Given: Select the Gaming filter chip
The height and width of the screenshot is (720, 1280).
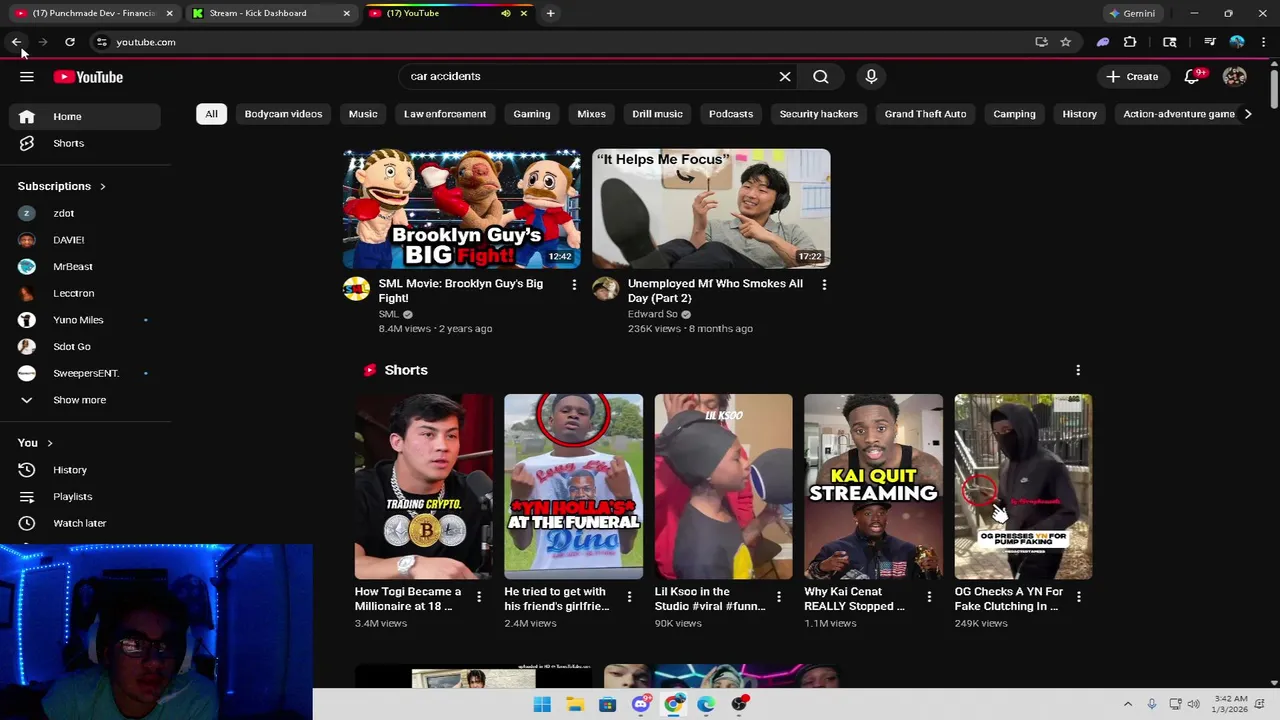Looking at the screenshot, I should pyautogui.click(x=532, y=114).
